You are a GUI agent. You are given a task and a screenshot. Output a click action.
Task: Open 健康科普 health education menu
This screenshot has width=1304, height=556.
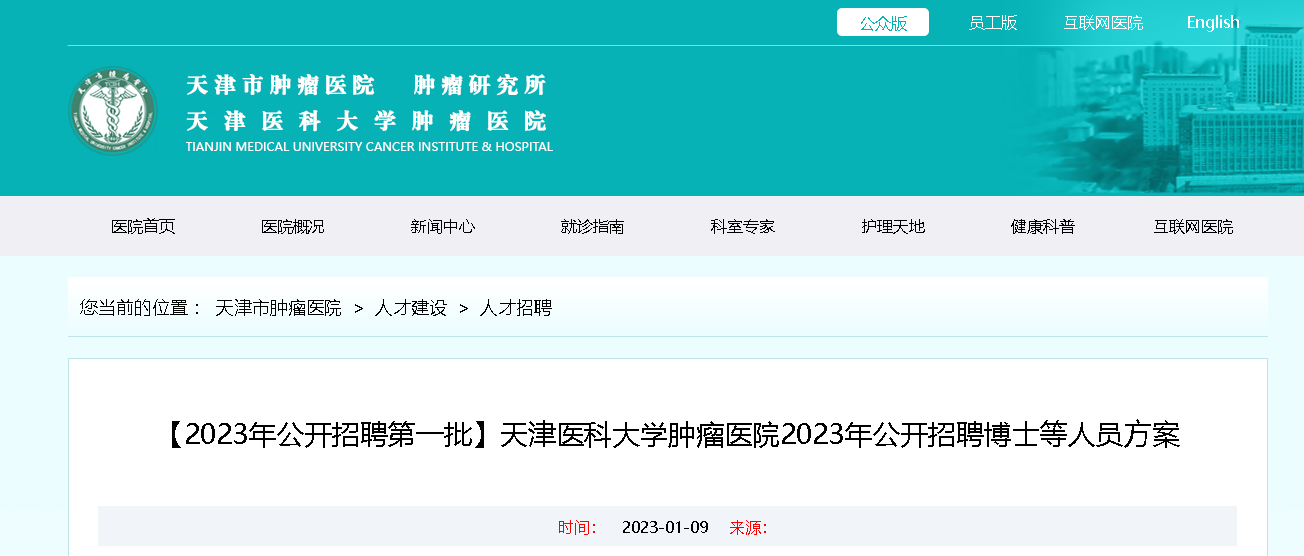point(1043,227)
